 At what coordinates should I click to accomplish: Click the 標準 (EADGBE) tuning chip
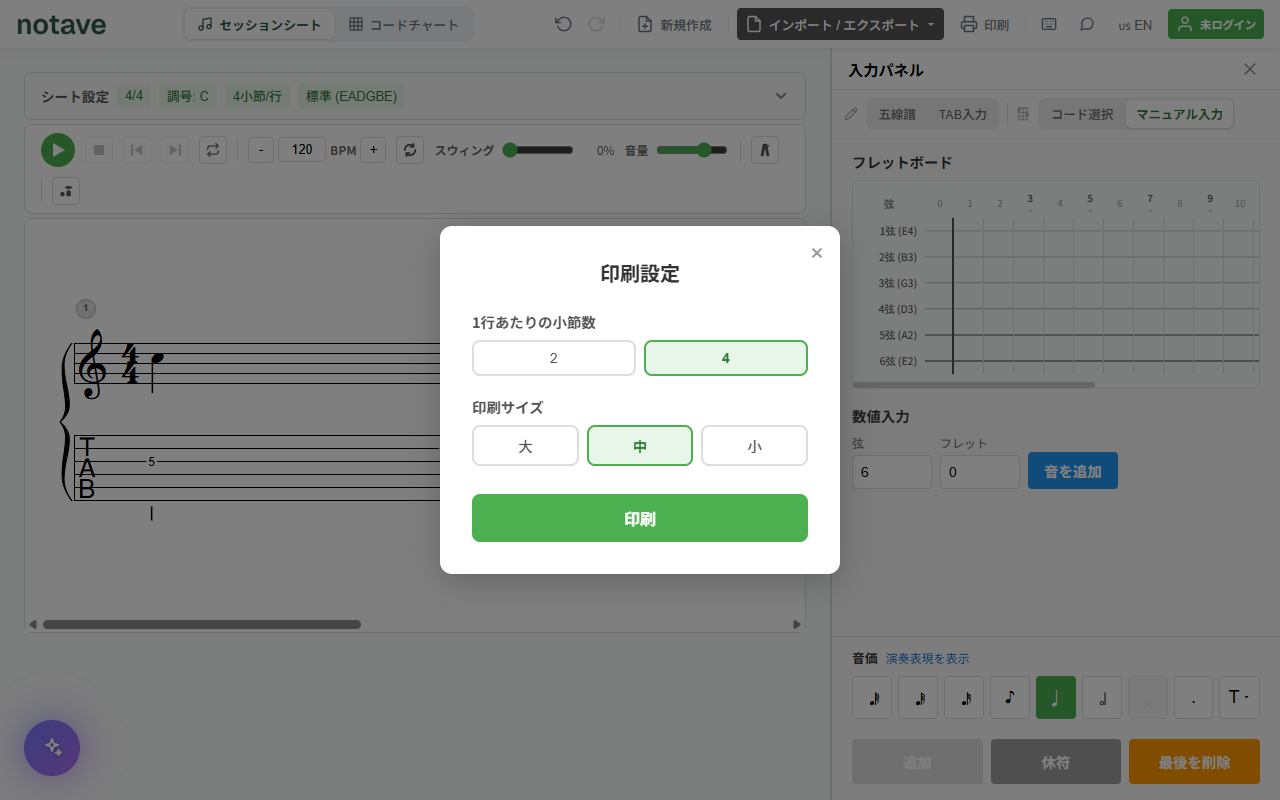[352, 96]
